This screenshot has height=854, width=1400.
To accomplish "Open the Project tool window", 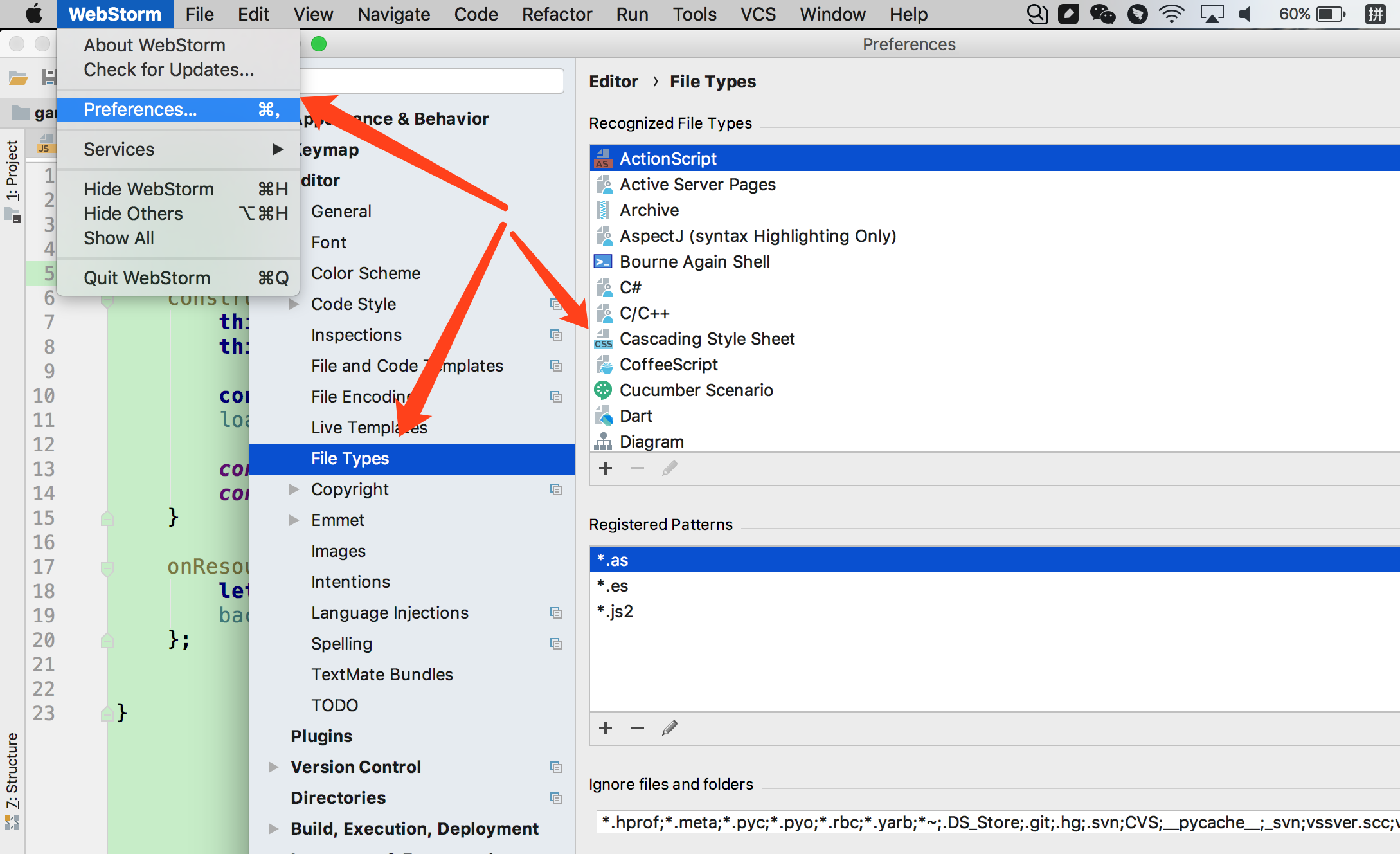I will [12, 171].
